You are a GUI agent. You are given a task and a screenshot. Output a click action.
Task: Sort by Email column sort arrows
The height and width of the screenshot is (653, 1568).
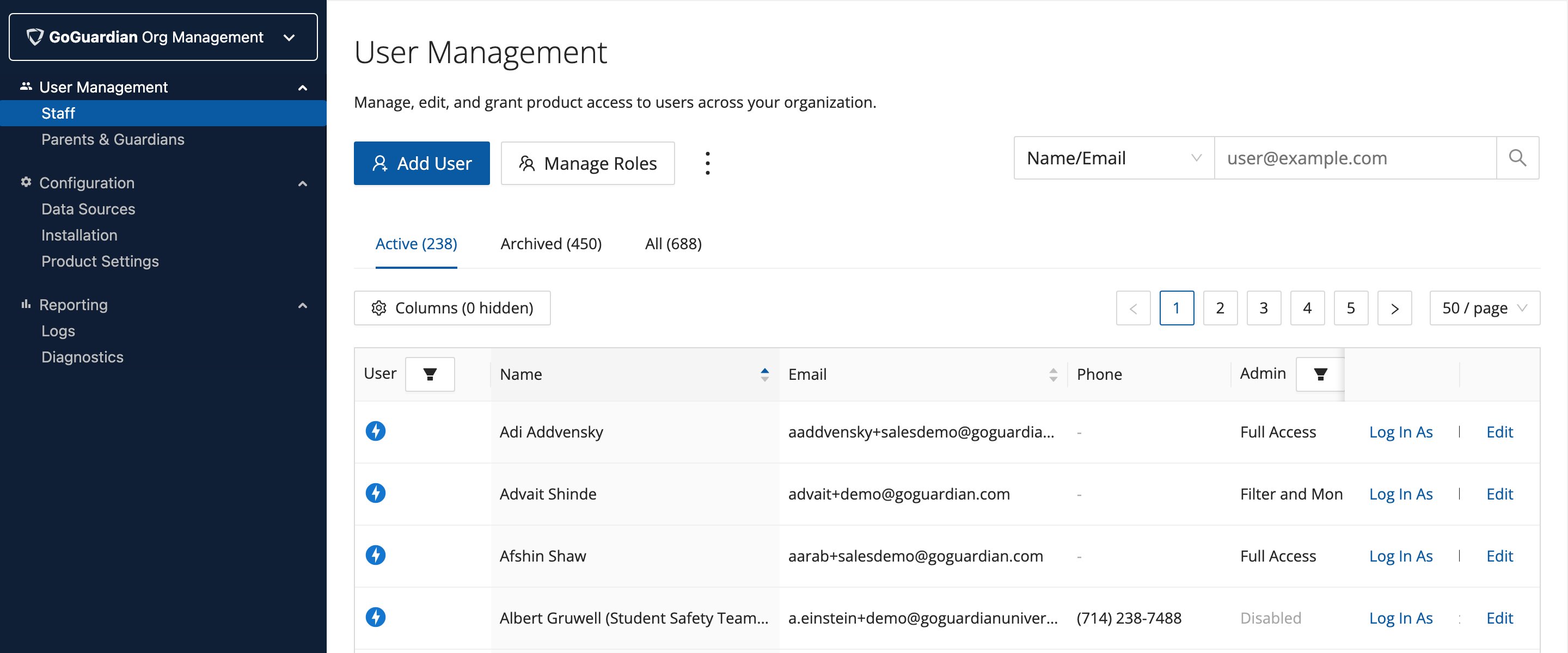1053,374
